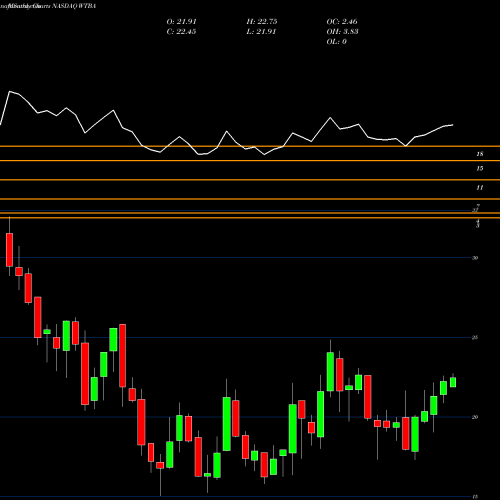Click the 20 price axis label
The image size is (500, 500).
click(475, 417)
